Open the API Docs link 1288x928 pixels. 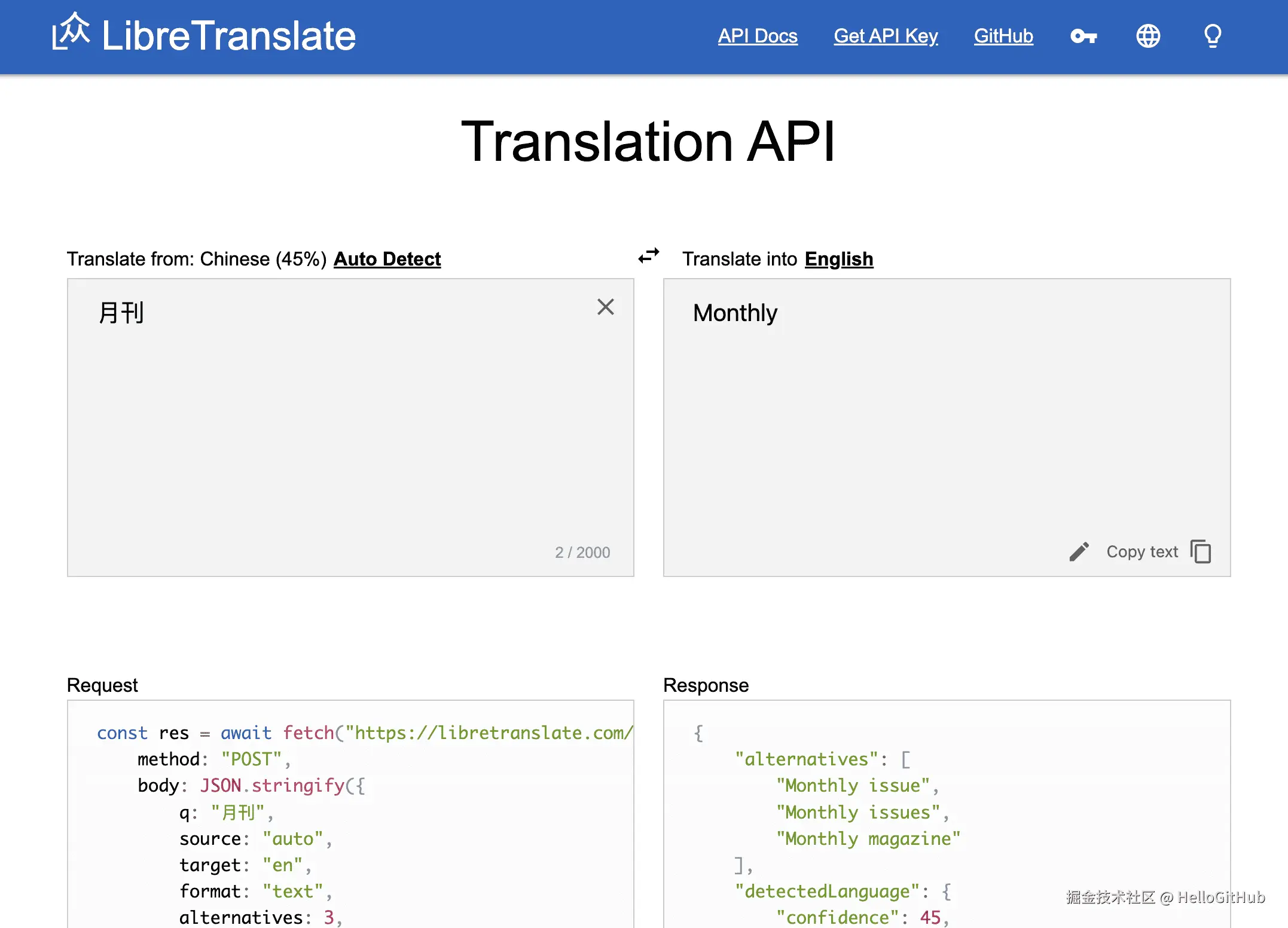coord(757,36)
